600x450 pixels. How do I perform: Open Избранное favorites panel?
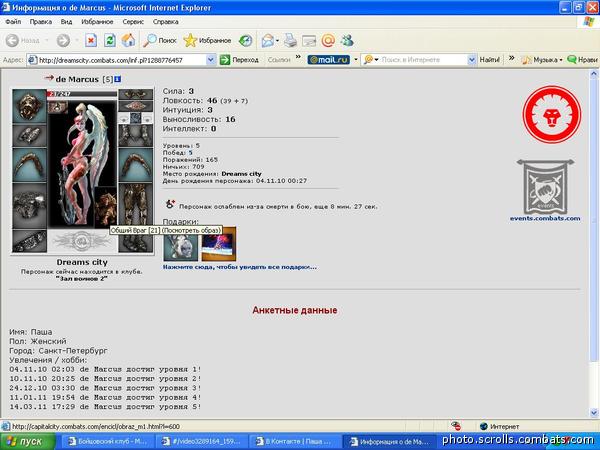(x=207, y=40)
